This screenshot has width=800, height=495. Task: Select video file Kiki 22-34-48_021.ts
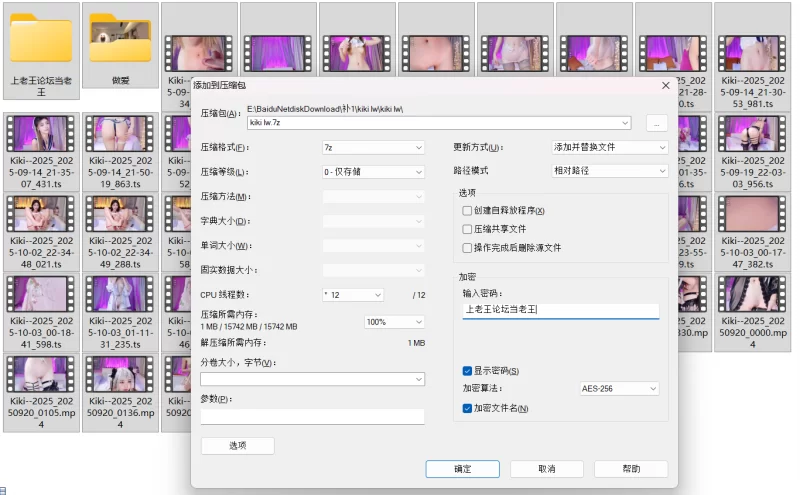41,213
